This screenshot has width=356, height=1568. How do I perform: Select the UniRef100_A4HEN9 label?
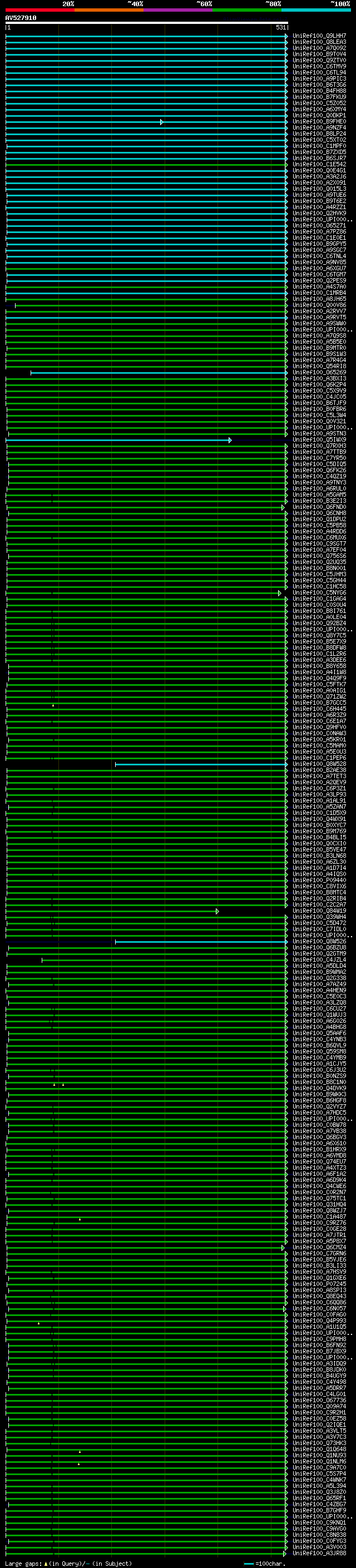tap(319, 990)
